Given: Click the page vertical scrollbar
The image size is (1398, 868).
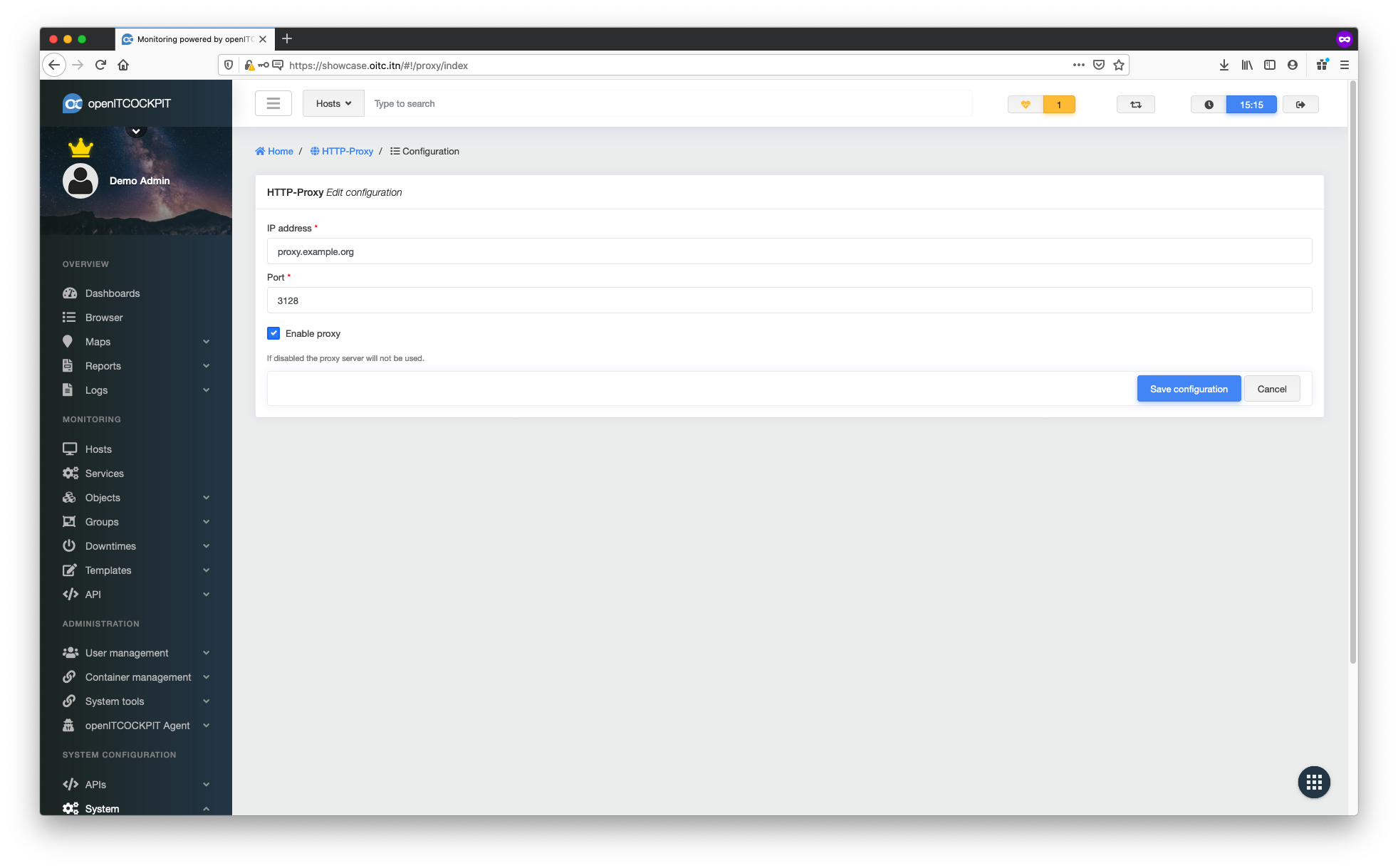Looking at the screenshot, I should pos(1352,372).
